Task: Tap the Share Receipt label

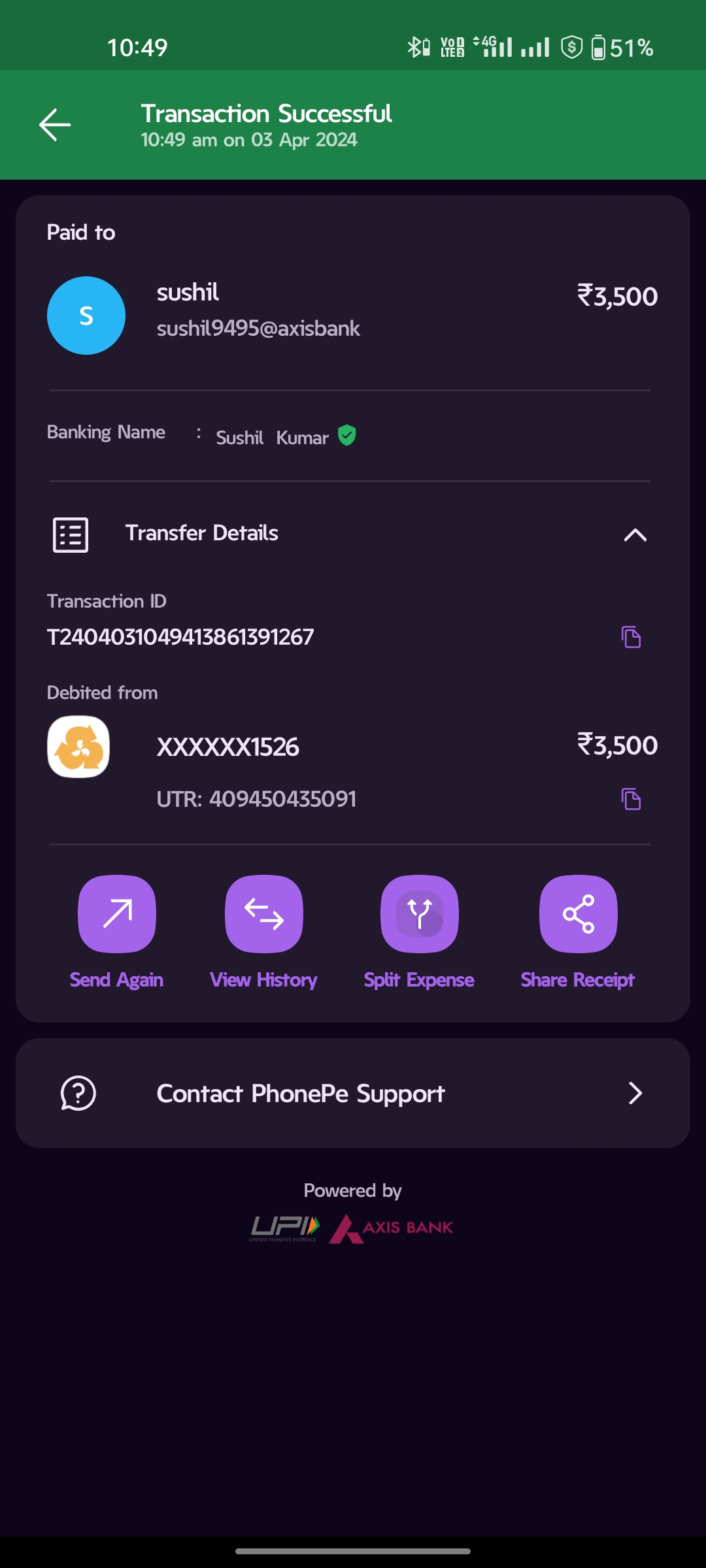Action: (x=578, y=980)
